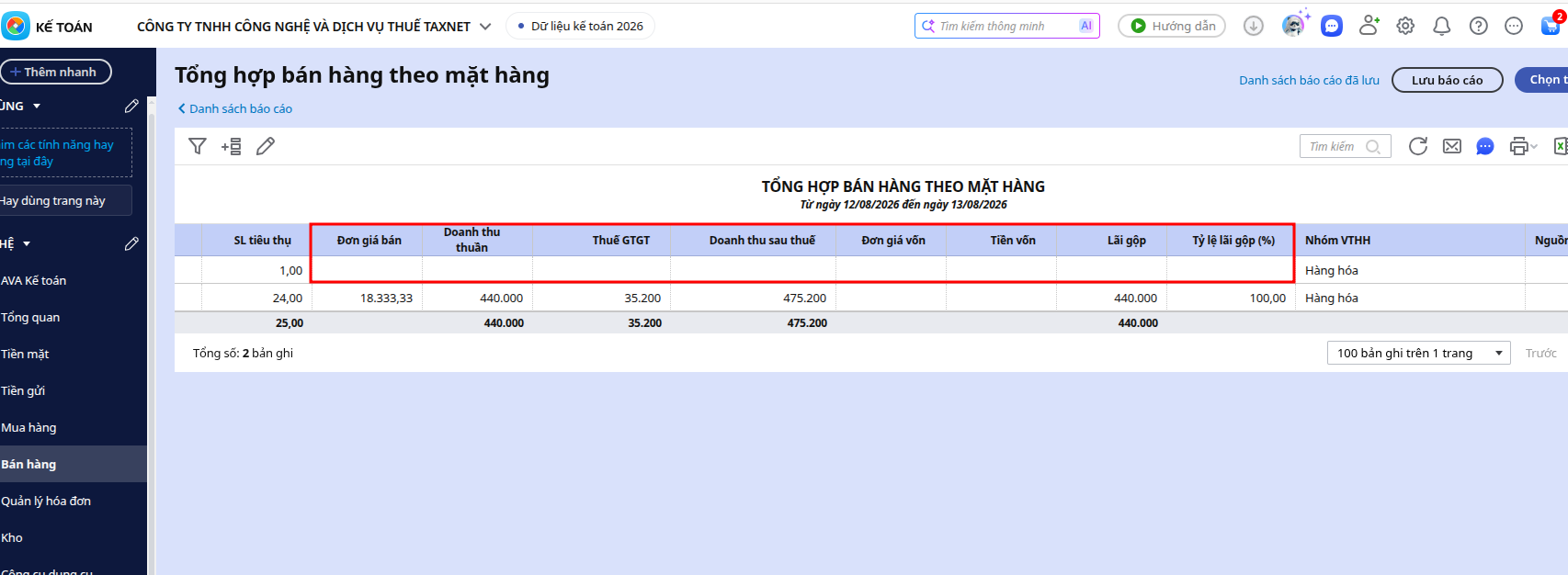Image resolution: width=1568 pixels, height=575 pixels.
Task: Send report by email envelope icon
Action: 1452,146
